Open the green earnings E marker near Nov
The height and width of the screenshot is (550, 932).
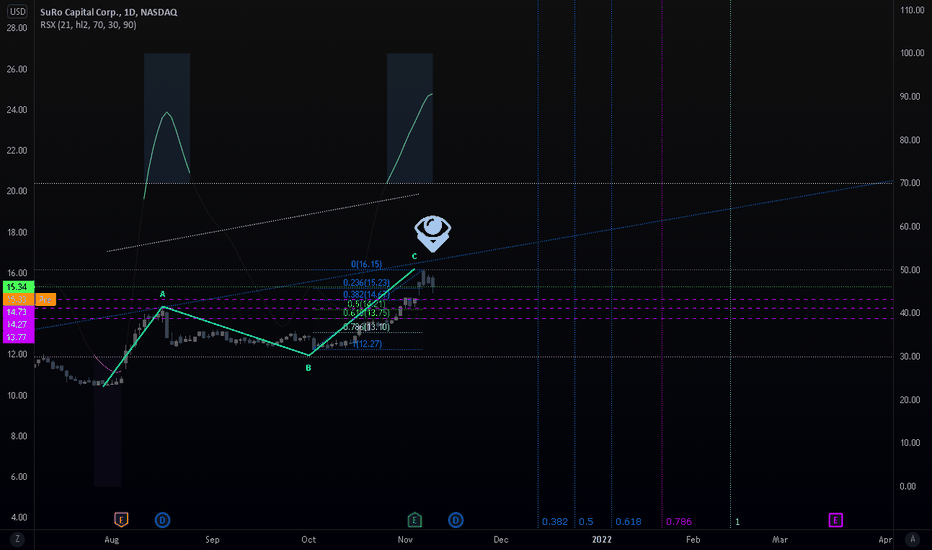414,520
